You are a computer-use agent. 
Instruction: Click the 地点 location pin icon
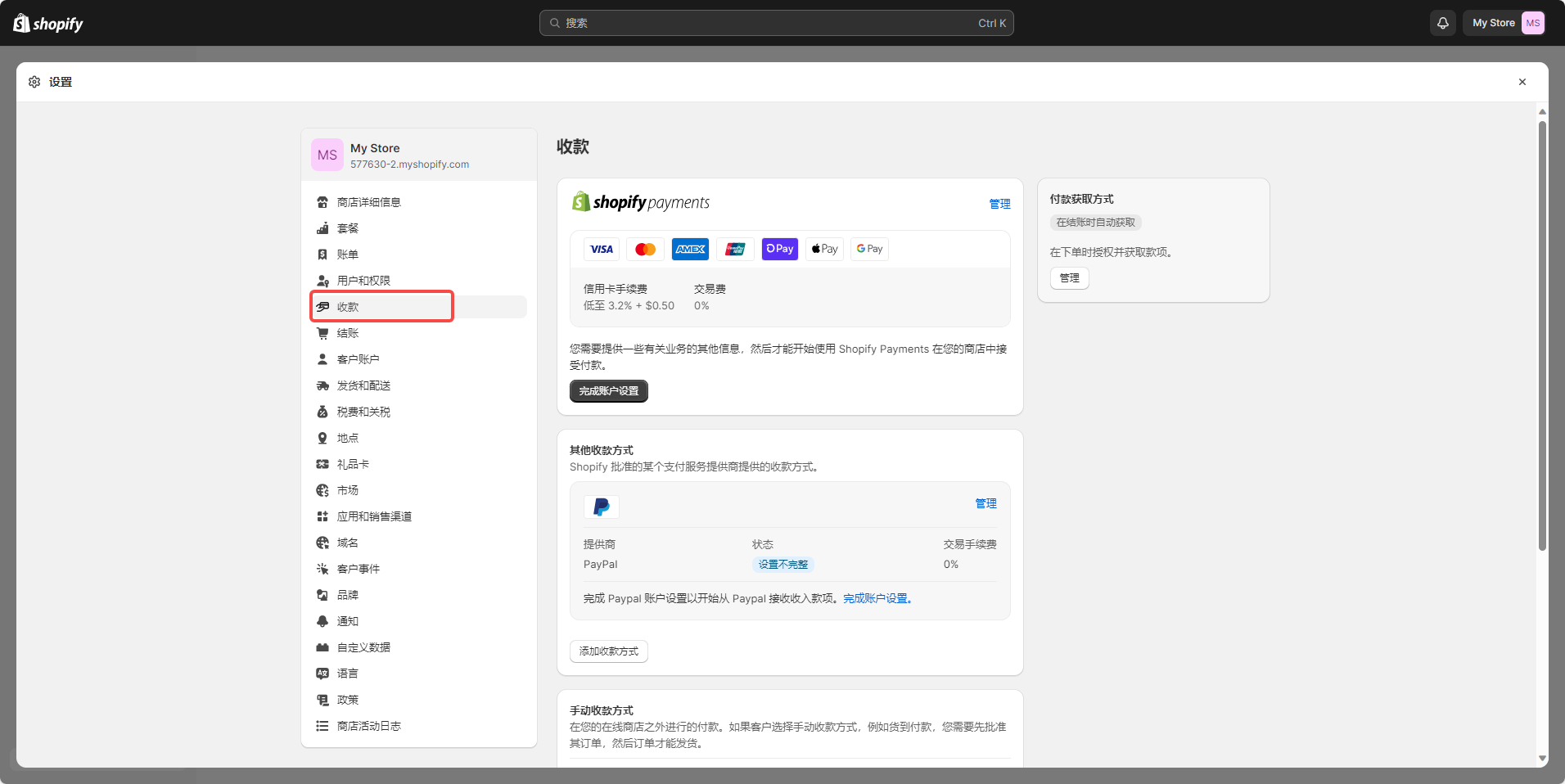pyautogui.click(x=322, y=438)
